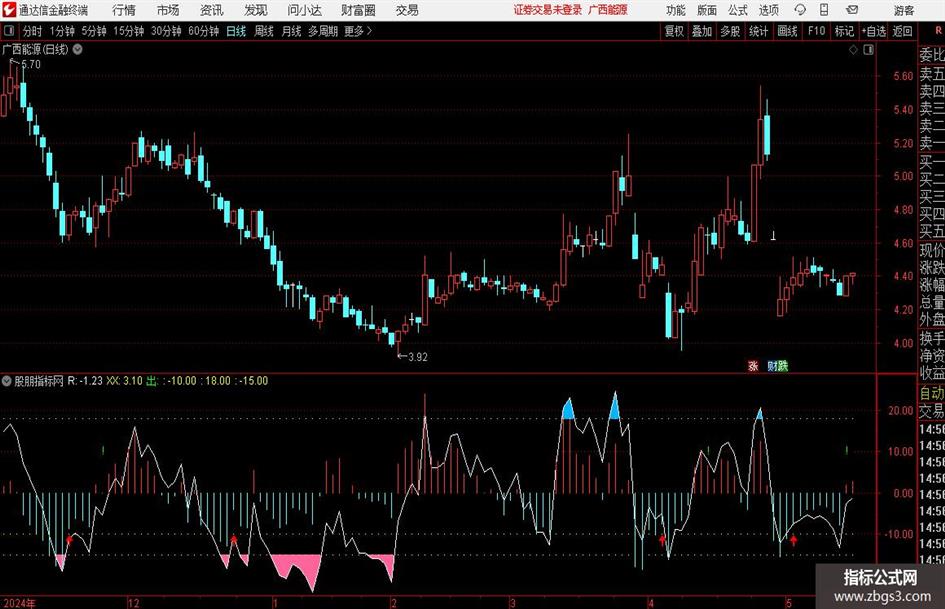
Task: Click the 标记 mark toolbar button
Action: click(844, 31)
